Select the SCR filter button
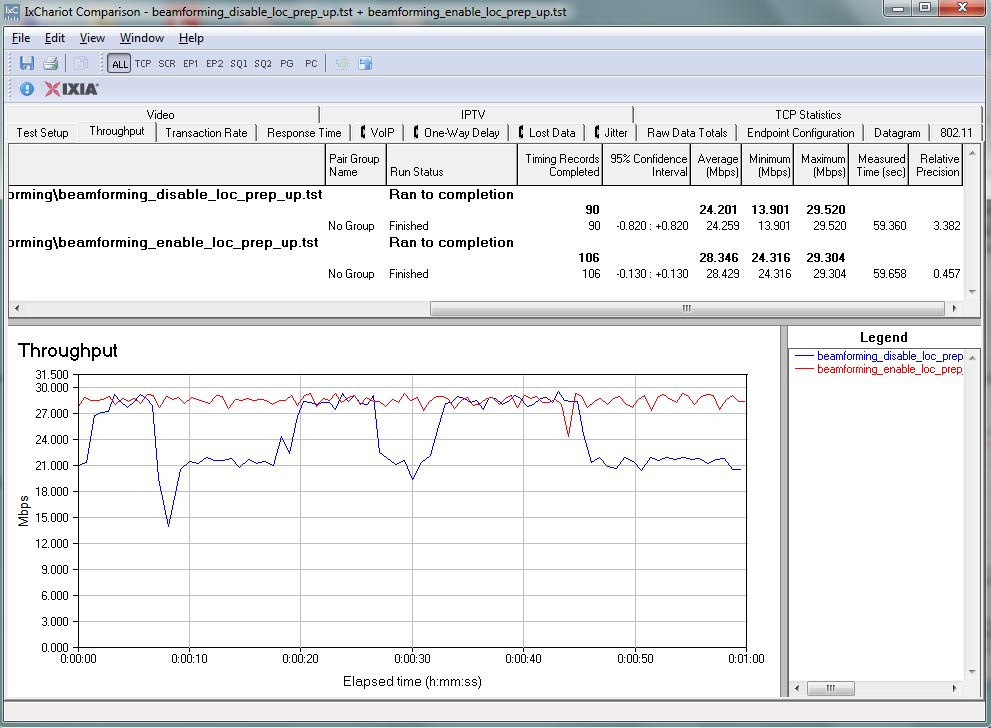This screenshot has width=991, height=728. click(x=167, y=63)
